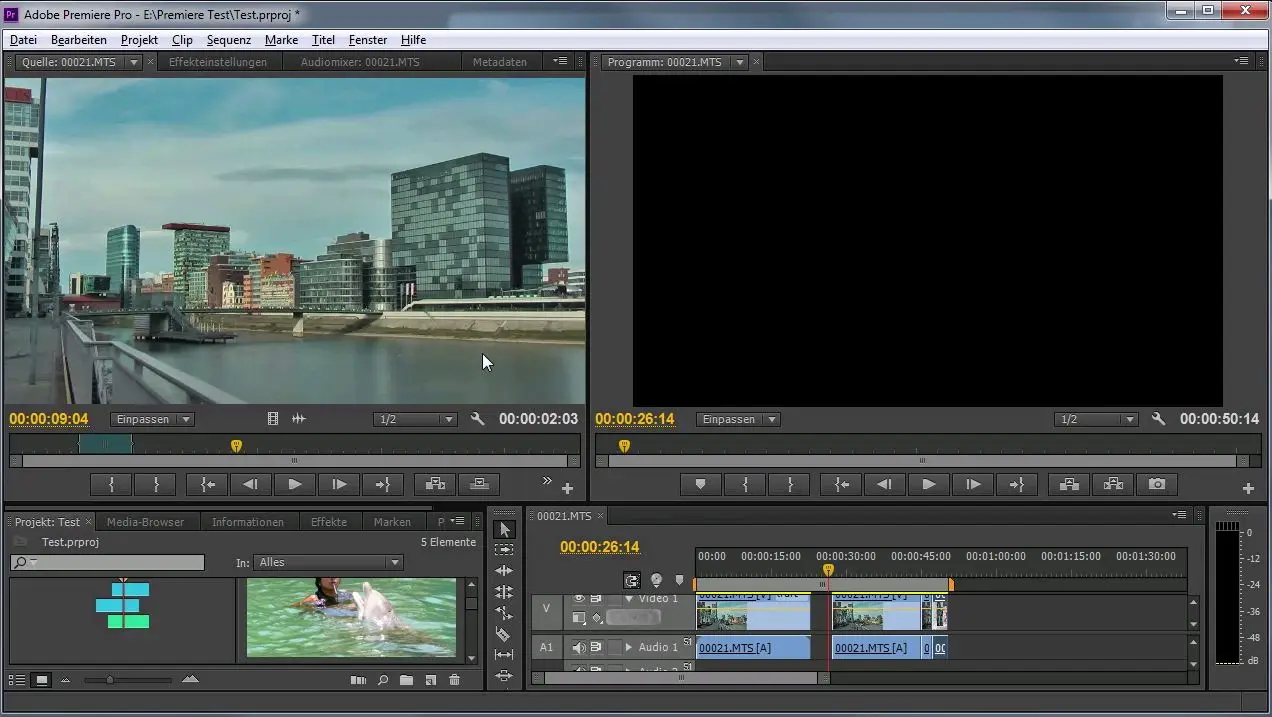
Task: Click source monitor Go to Out button
Action: (383, 484)
